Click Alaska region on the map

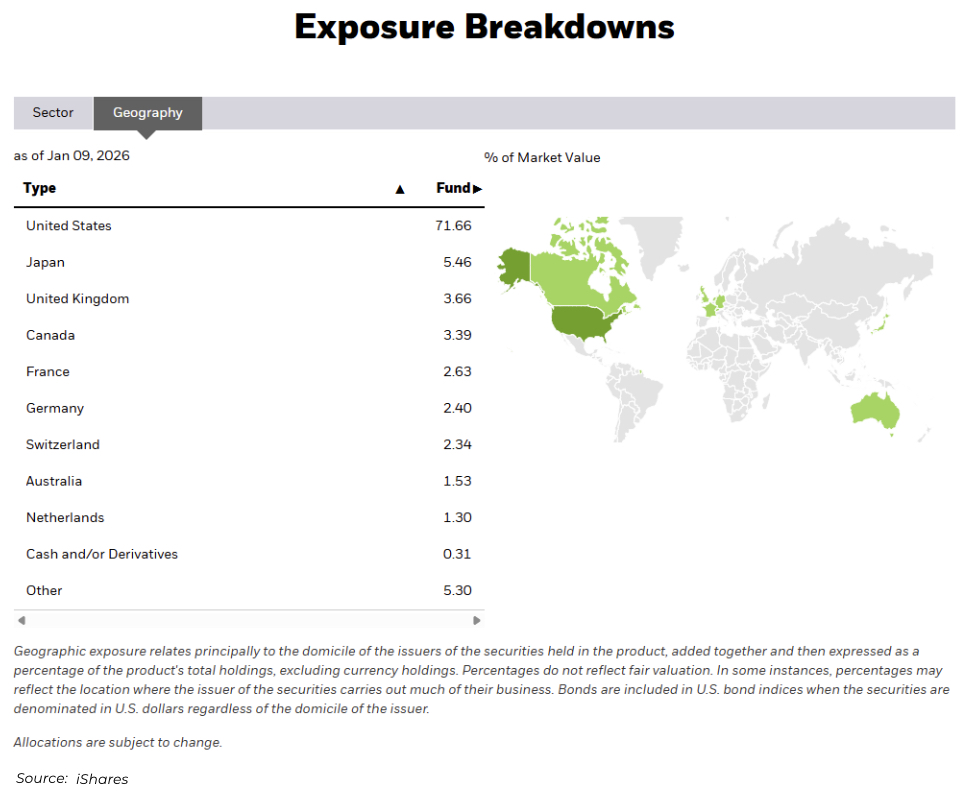(x=515, y=263)
